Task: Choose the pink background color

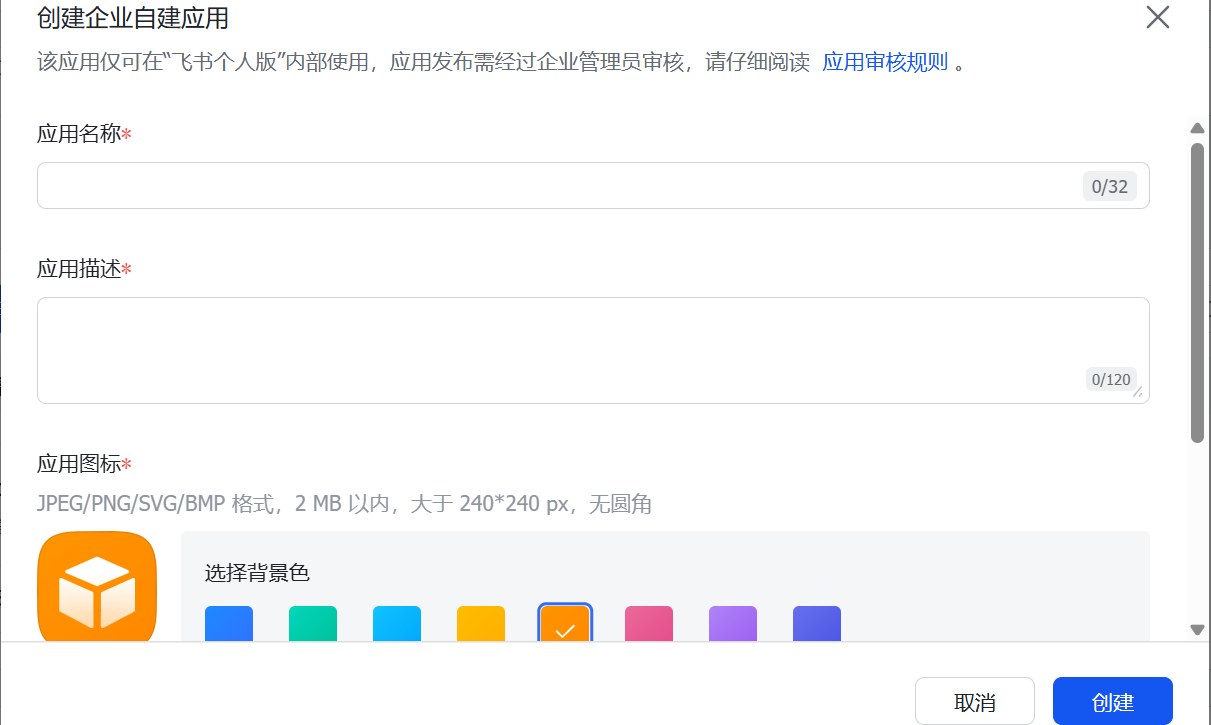Action: coord(649,624)
